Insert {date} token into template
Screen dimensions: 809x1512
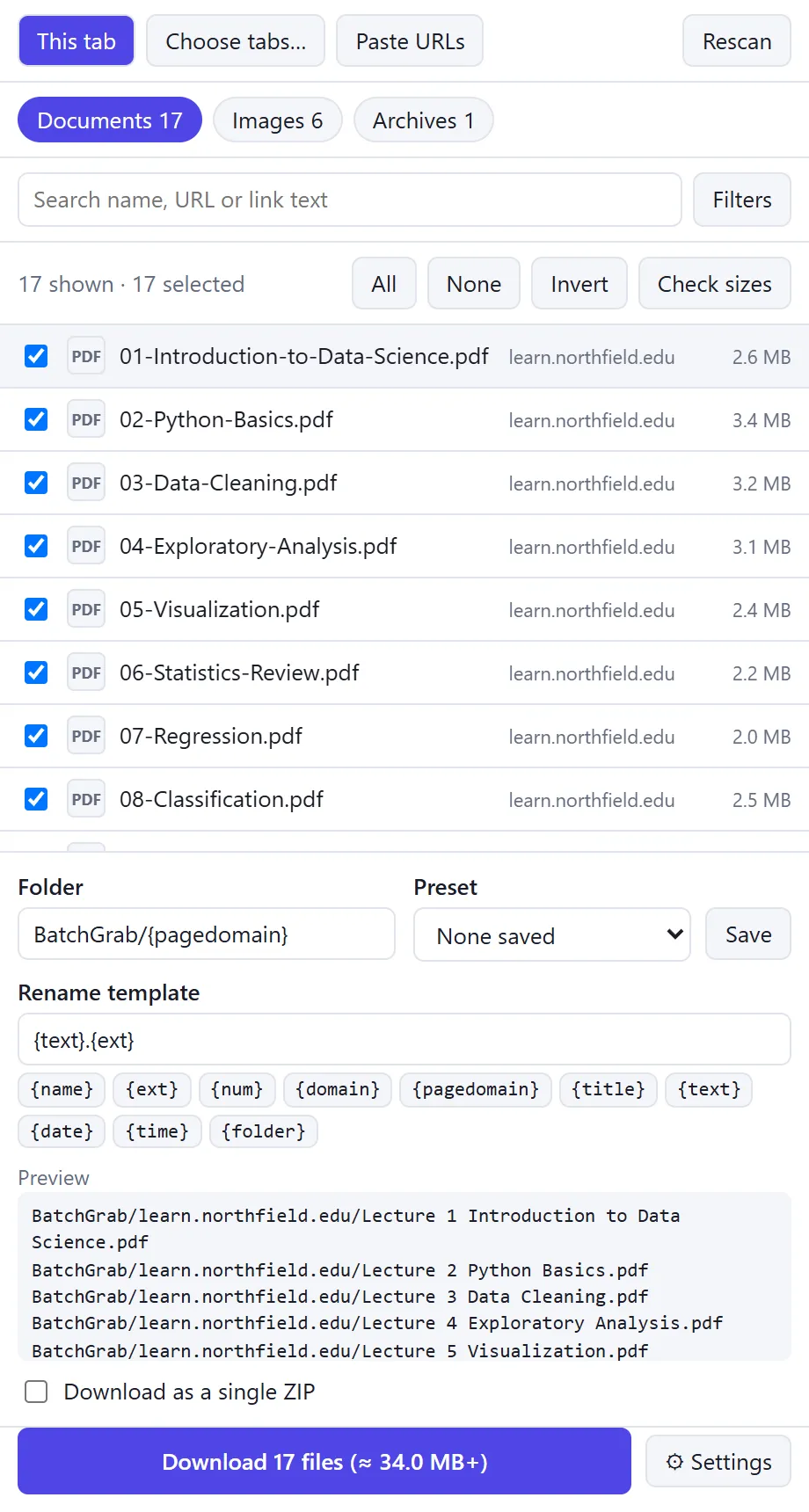(x=62, y=1131)
